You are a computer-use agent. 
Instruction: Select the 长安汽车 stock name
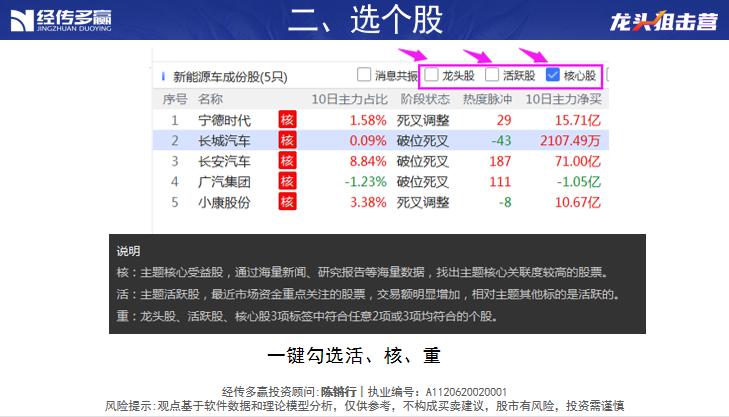[x=224, y=161]
